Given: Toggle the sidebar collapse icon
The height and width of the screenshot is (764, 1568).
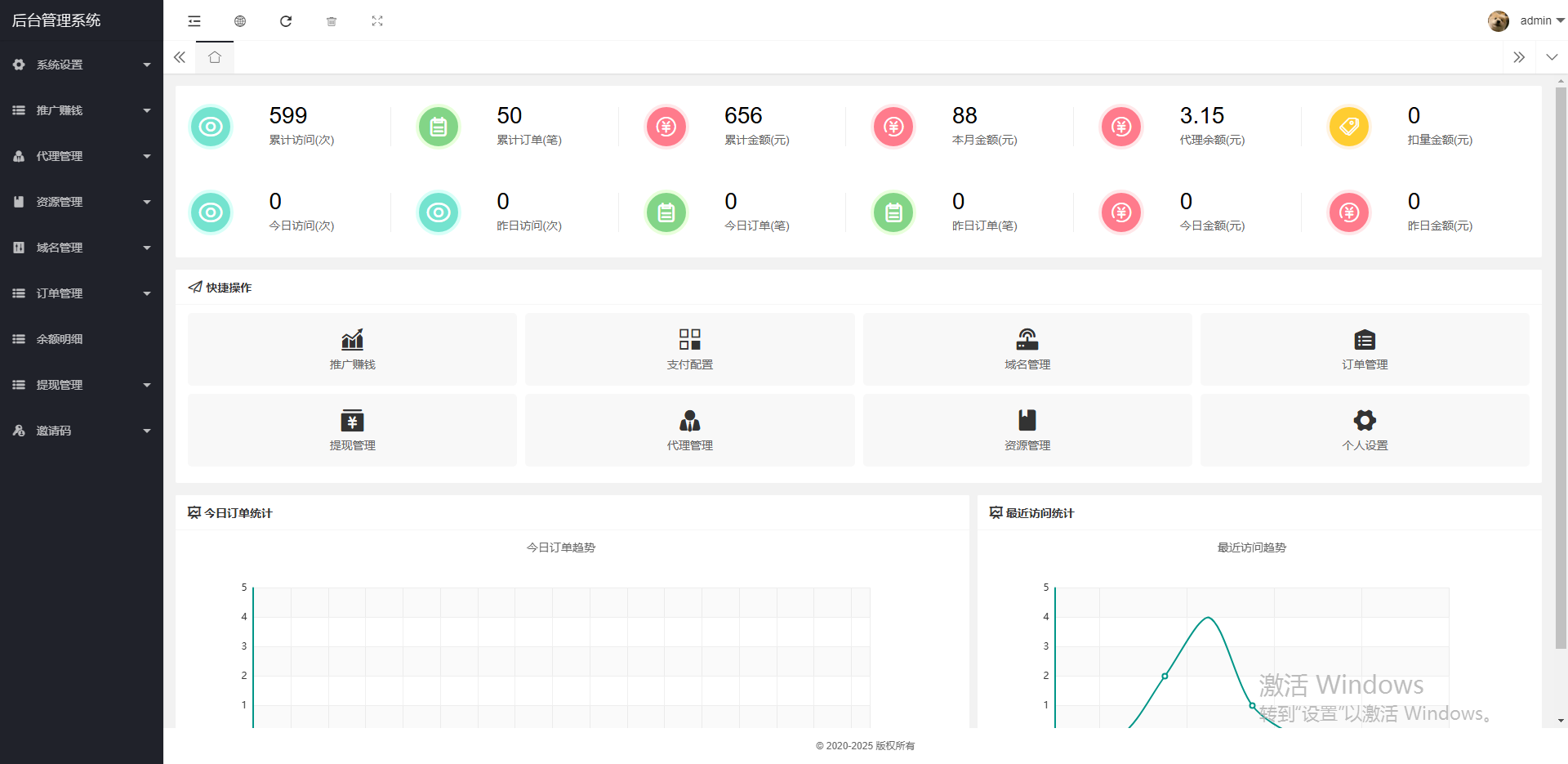Looking at the screenshot, I should [194, 21].
